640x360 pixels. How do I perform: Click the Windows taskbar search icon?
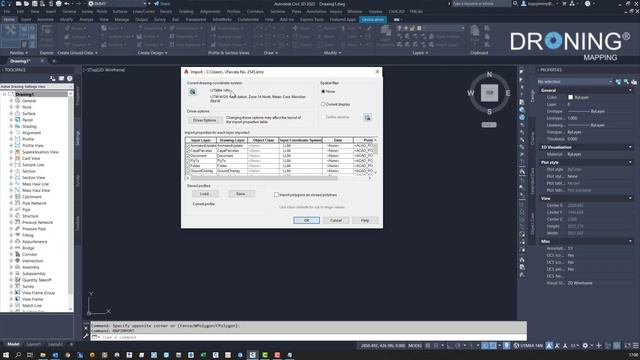pyautogui.click(x=18, y=355)
